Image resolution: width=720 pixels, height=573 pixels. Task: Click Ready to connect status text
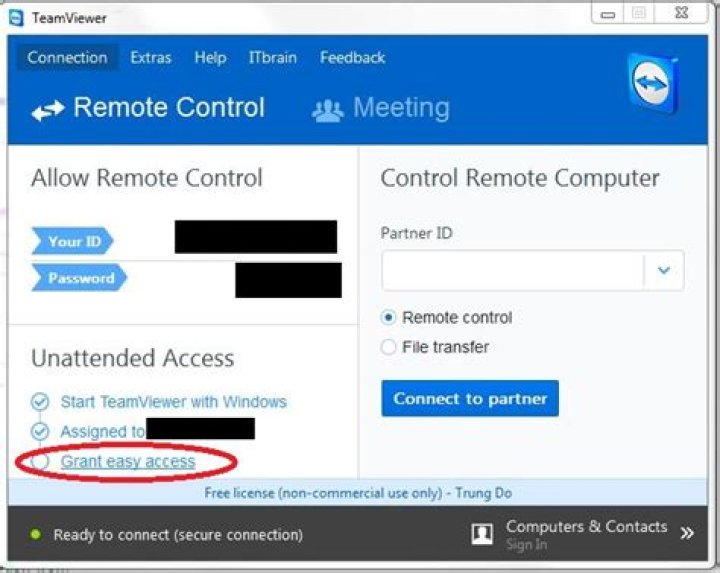point(178,535)
